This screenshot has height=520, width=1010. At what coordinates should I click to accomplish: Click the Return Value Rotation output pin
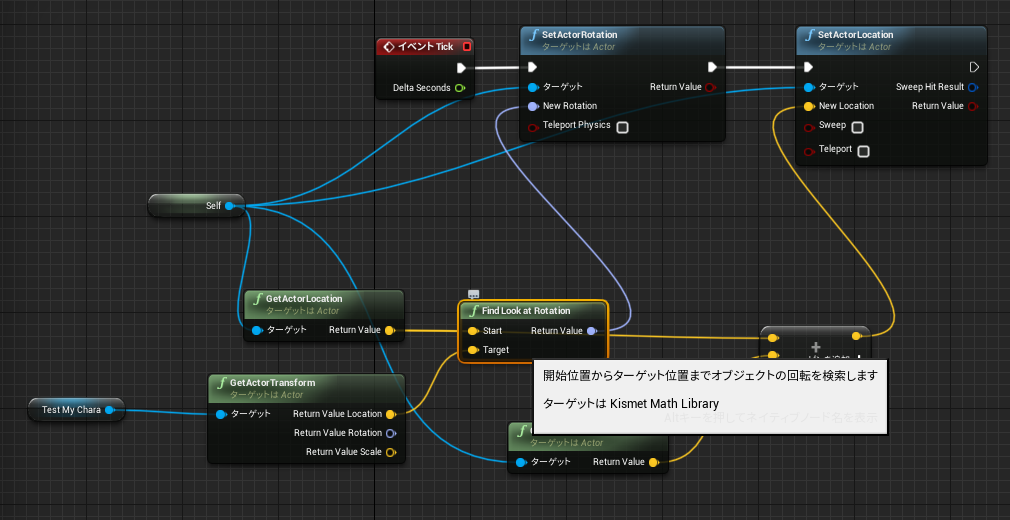390,433
